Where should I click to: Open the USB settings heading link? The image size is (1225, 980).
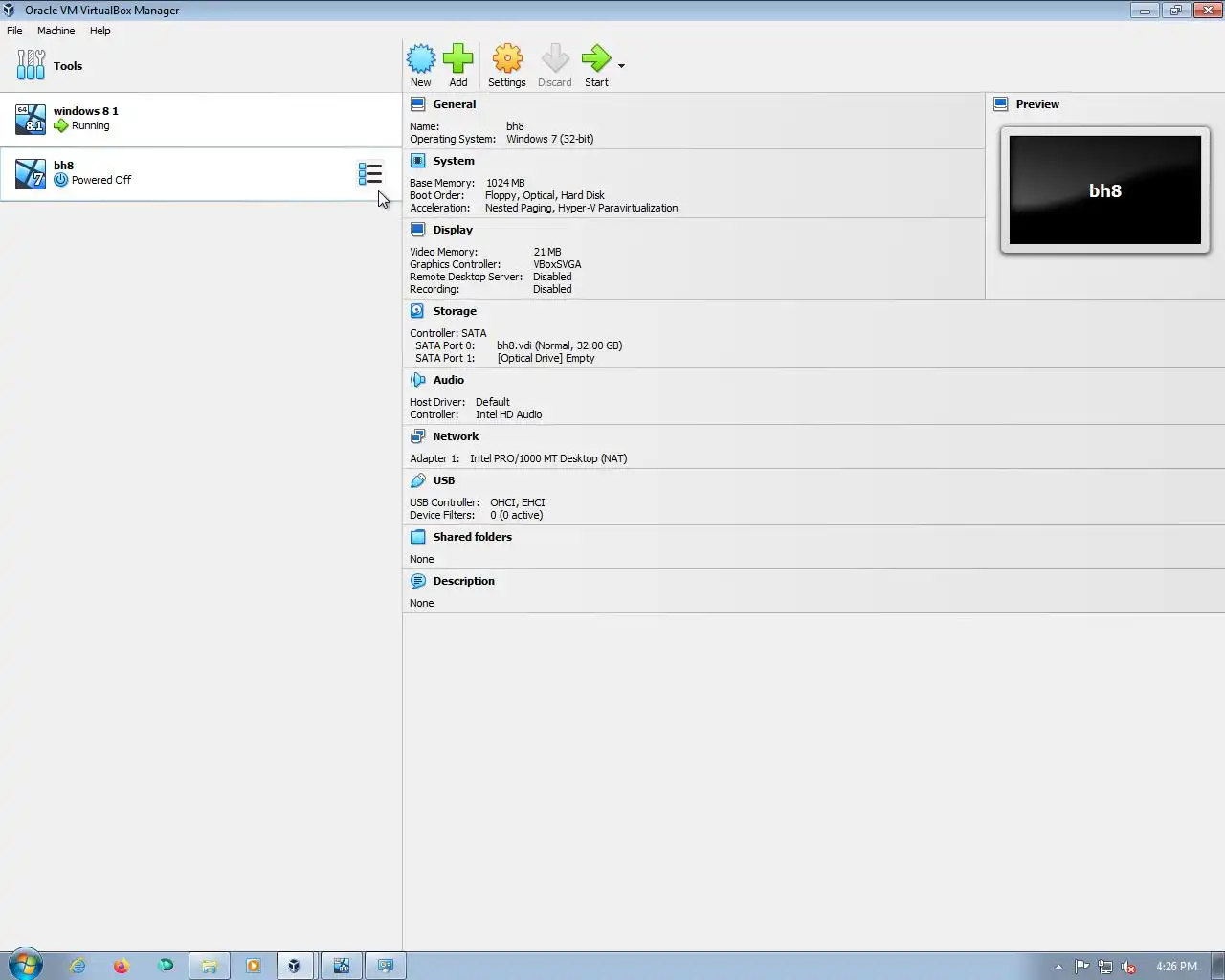click(x=444, y=480)
